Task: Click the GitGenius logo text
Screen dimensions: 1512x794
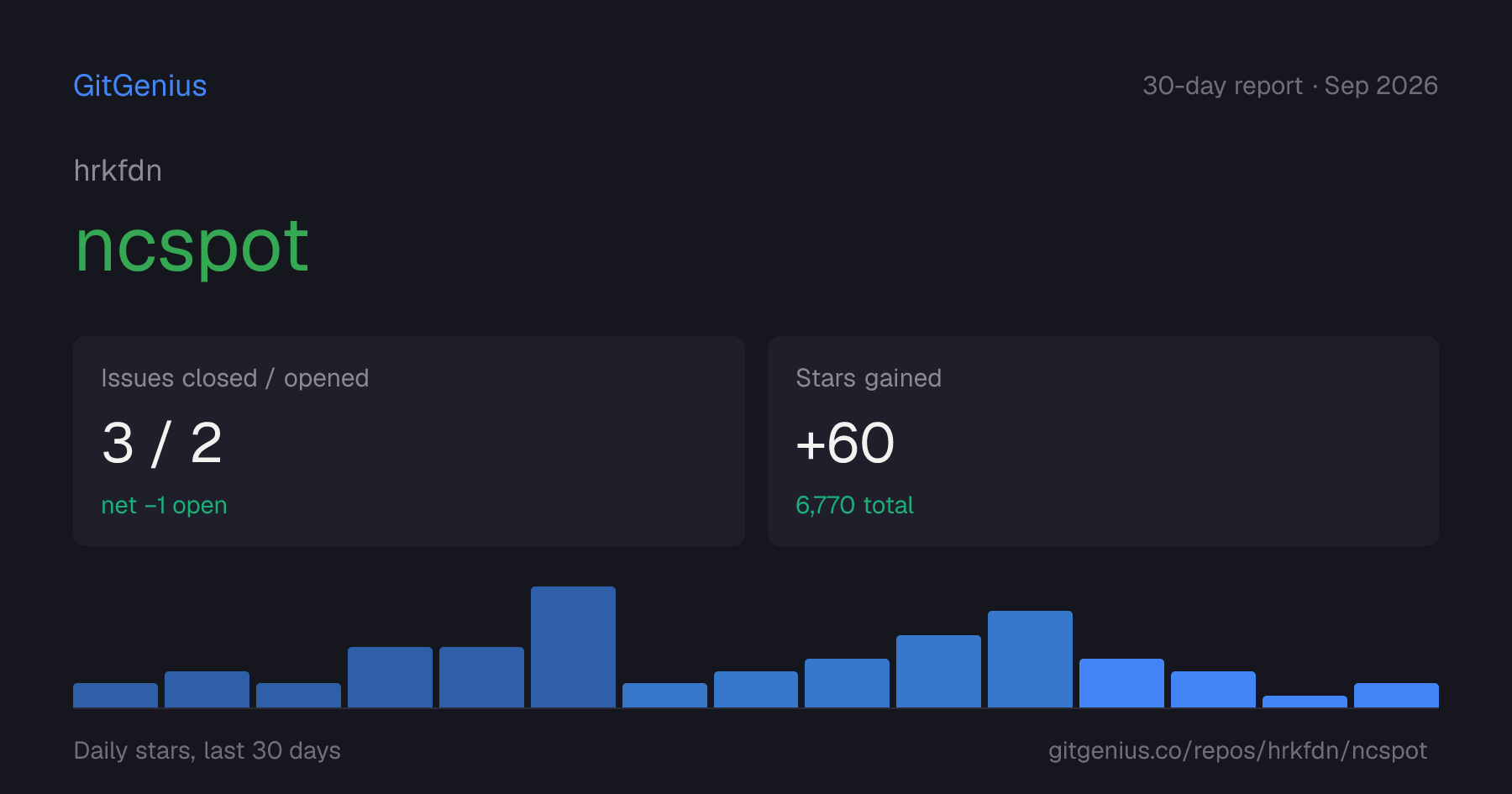Action: tap(140, 86)
